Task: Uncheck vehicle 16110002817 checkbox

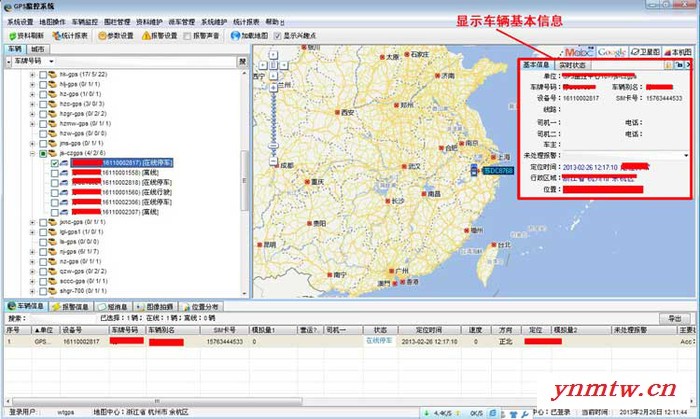Action: point(54,163)
